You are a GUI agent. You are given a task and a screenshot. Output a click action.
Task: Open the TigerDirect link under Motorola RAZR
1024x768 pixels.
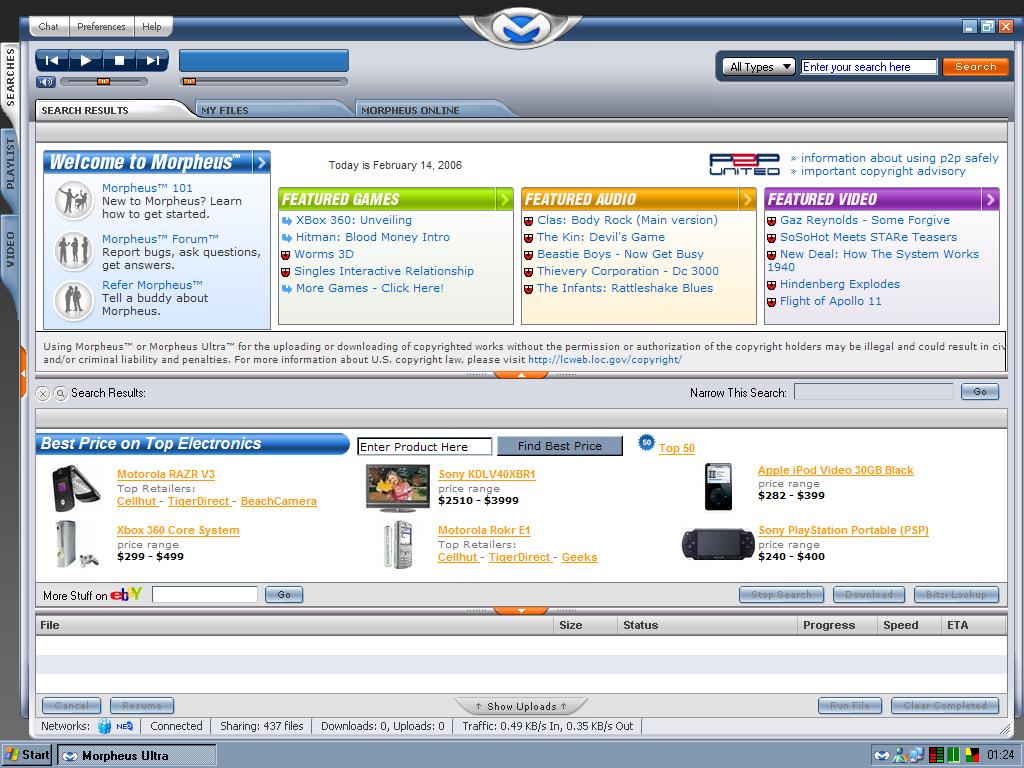(x=199, y=502)
